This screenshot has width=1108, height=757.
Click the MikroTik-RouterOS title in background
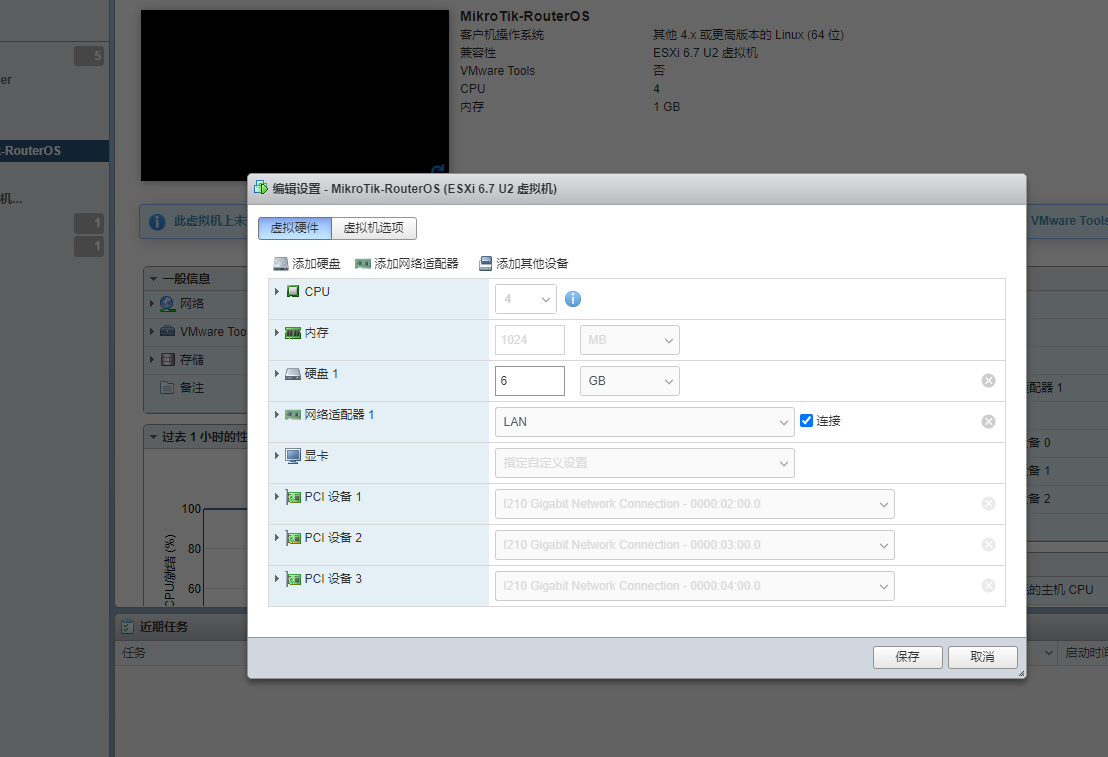click(x=524, y=16)
